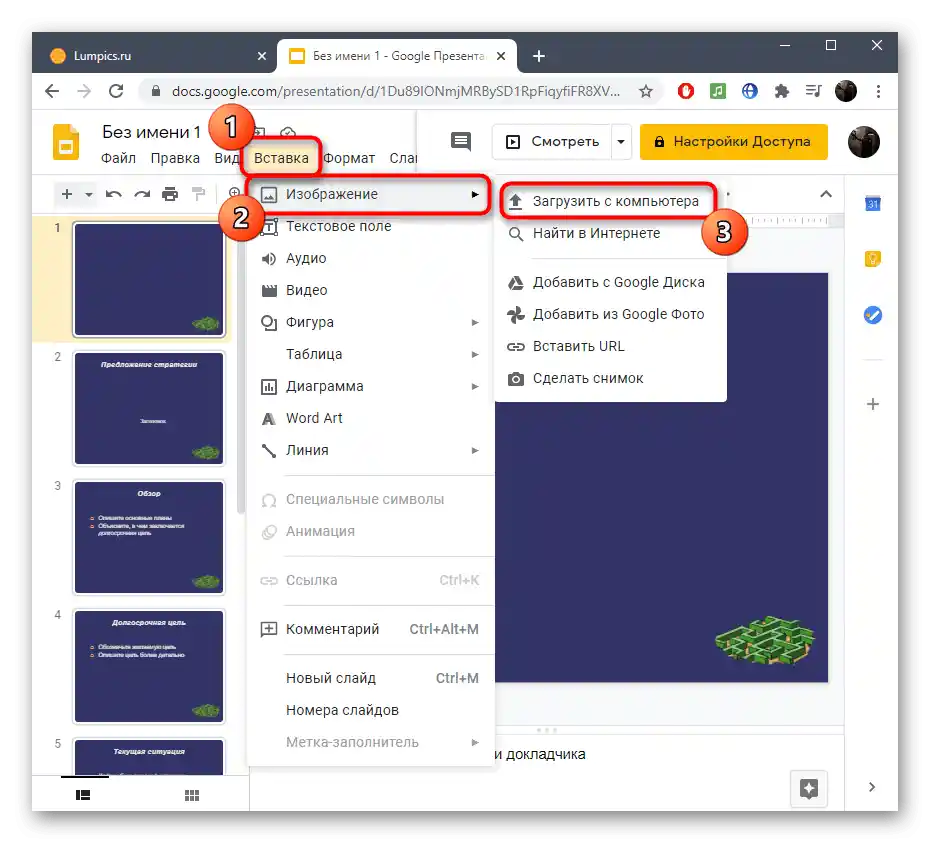Open the red ad blocker extension icon
Viewport: 930px width, 843px height.
686,91
